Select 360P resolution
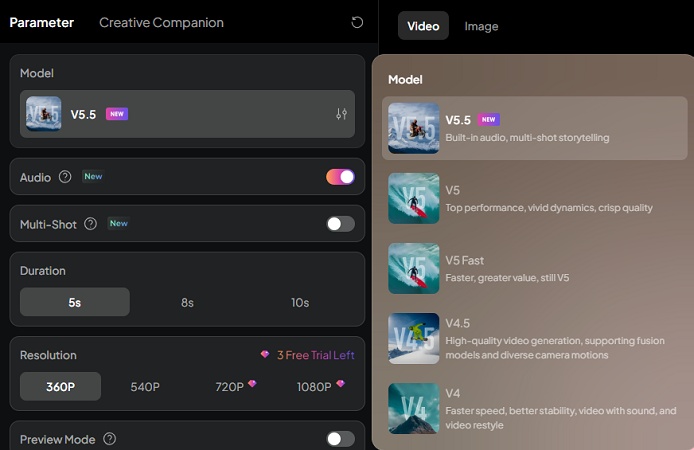The height and width of the screenshot is (450, 694). tap(60, 387)
